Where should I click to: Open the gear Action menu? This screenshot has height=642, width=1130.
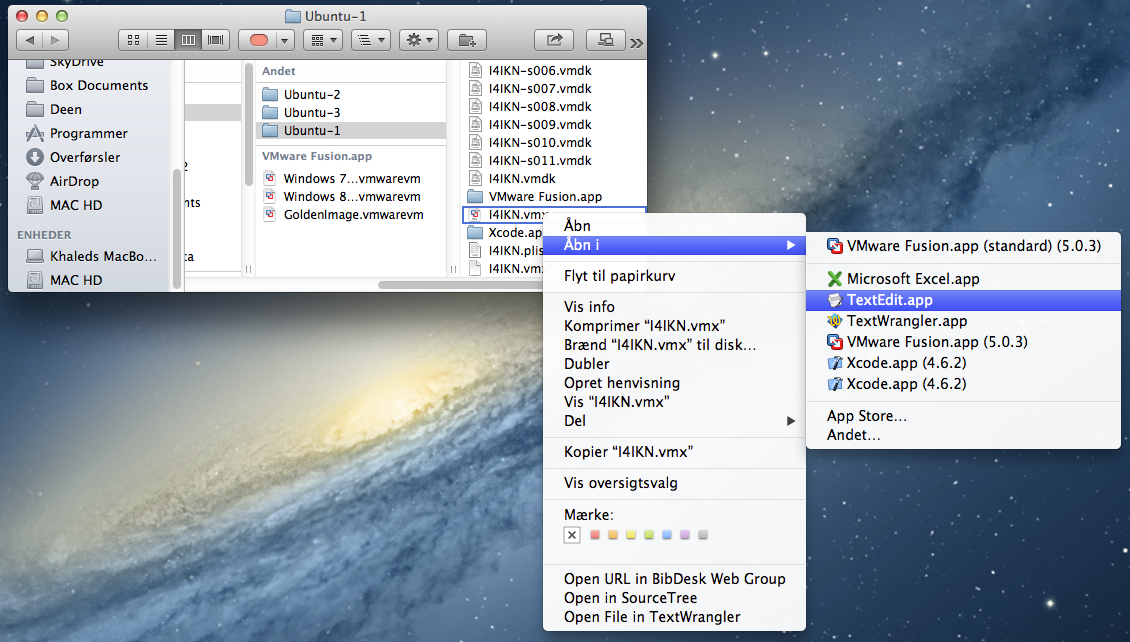pyautogui.click(x=419, y=40)
